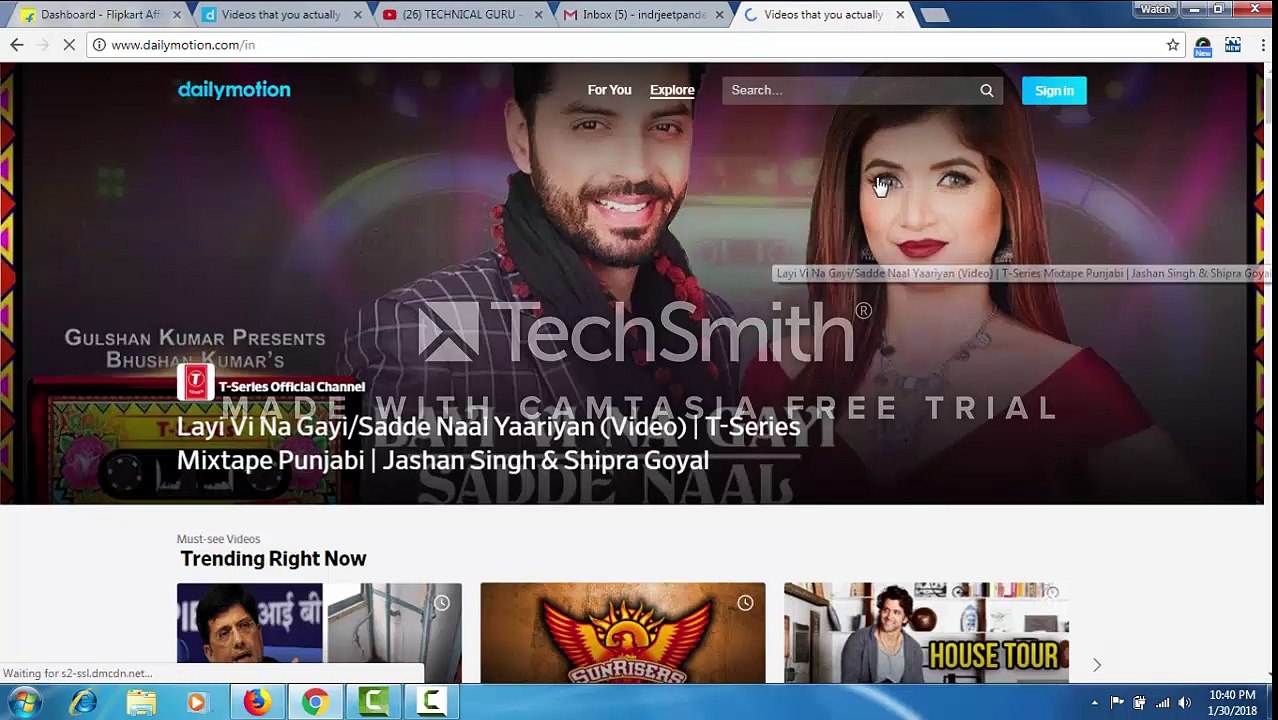Image resolution: width=1278 pixels, height=720 pixels.
Task: Bookmark this page with star icon
Action: pyautogui.click(x=1173, y=45)
